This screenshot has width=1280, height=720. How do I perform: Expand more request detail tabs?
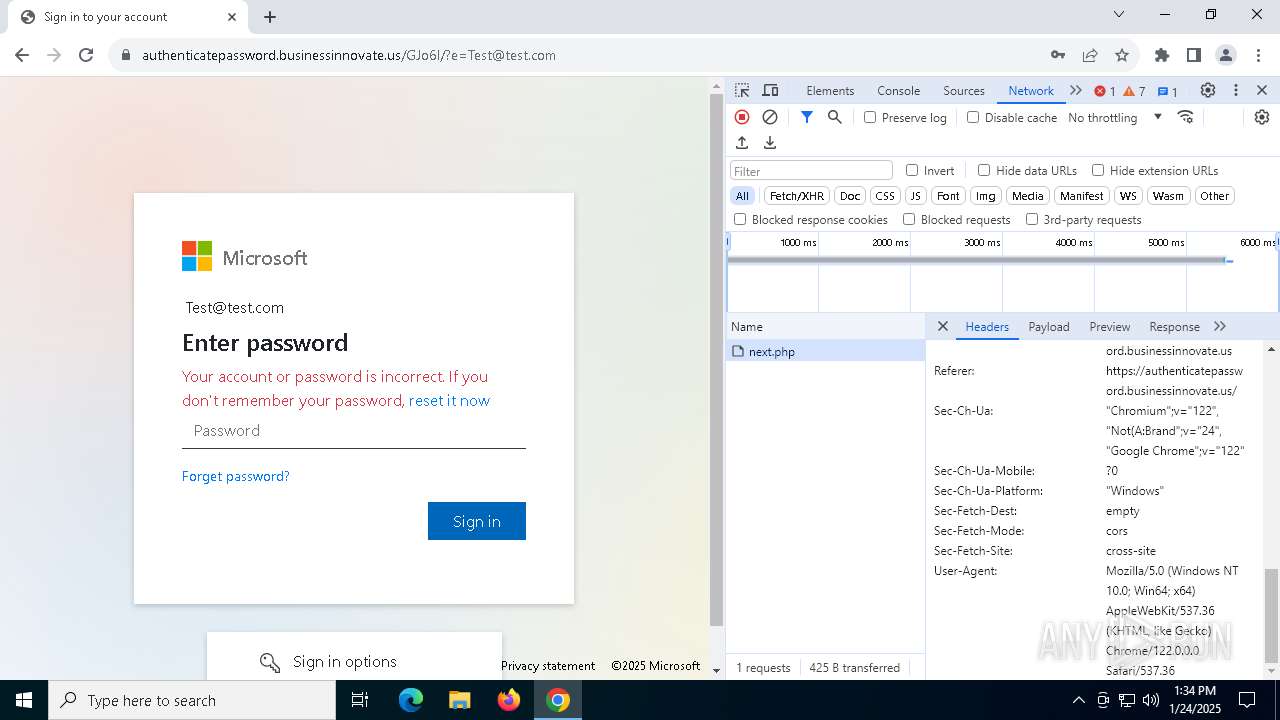pos(1220,326)
